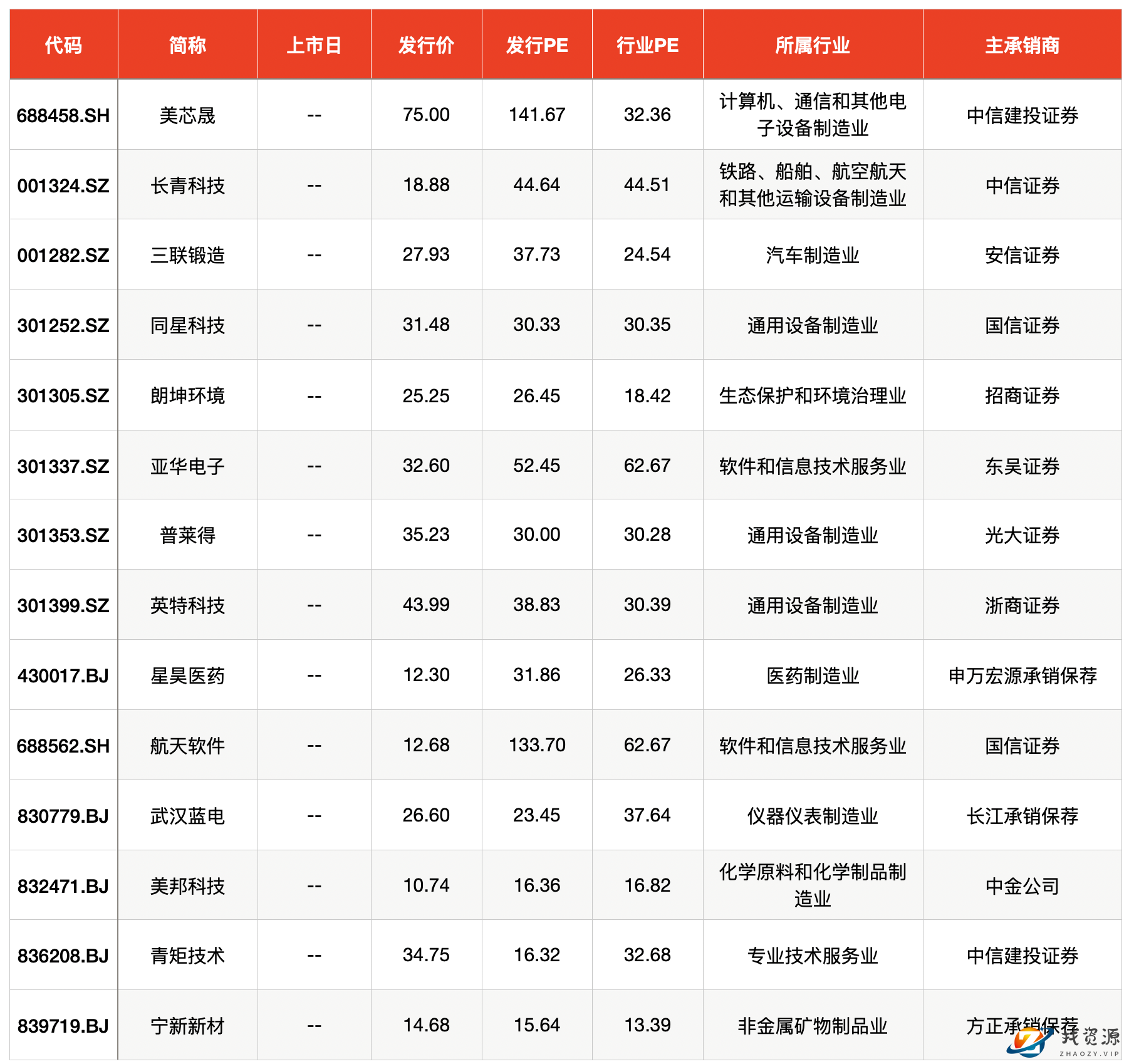Select the 美芯晟 name cell
Image resolution: width=1129 pixels, height=1064 pixels.
click(187, 115)
